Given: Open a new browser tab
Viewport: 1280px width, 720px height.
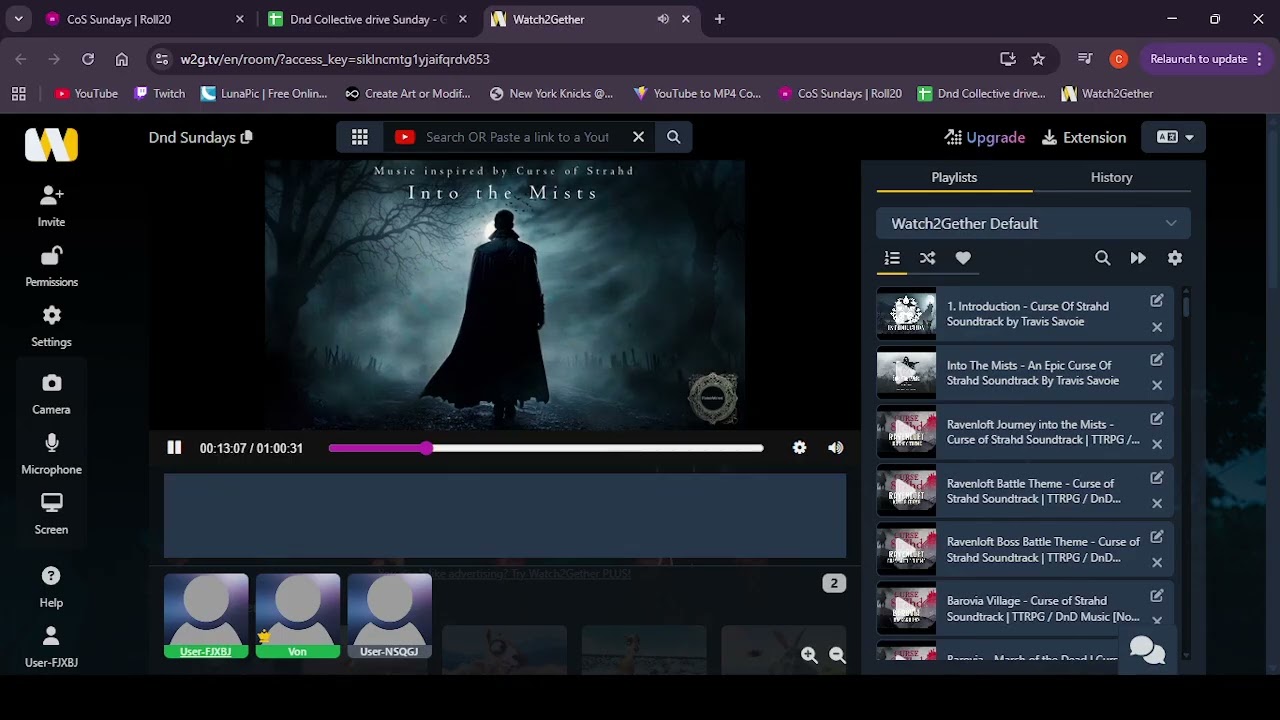Looking at the screenshot, I should point(719,19).
